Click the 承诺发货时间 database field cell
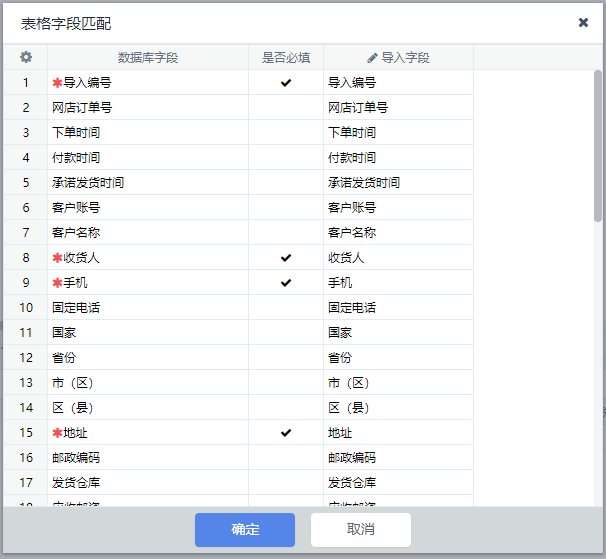 [148, 183]
